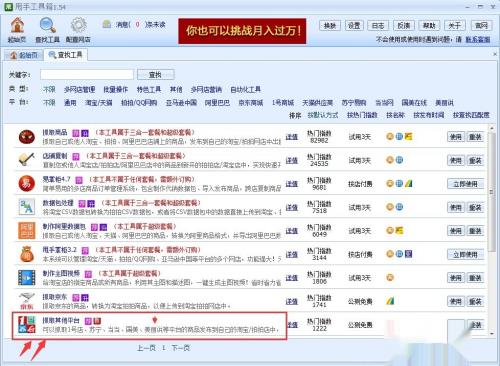Click the red 易掌柜4.7 tool icon
The height and width of the screenshot is (366, 500).
point(27,184)
